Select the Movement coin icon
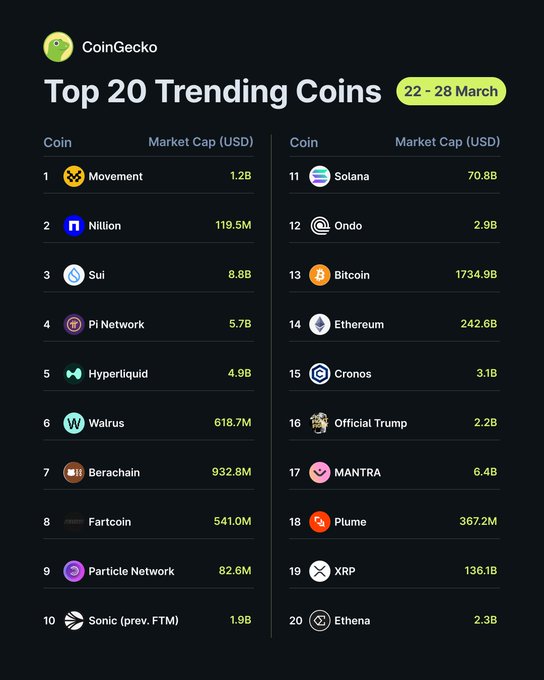 tap(74, 177)
